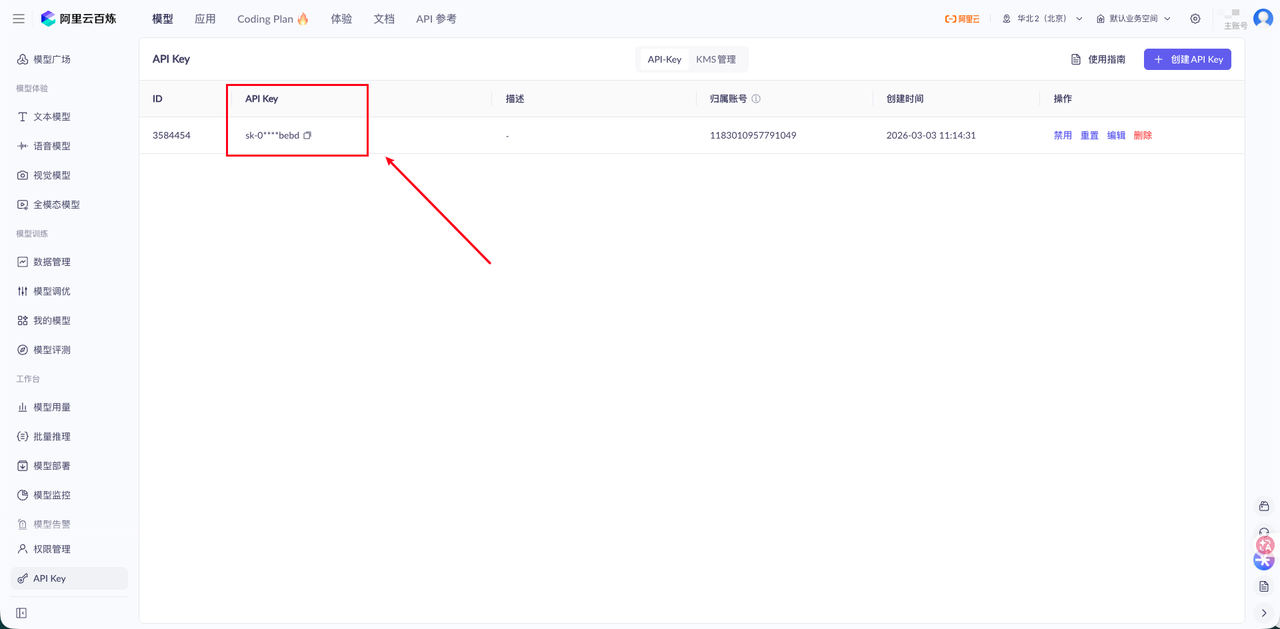Click the 创建 API Key button
The width and height of the screenshot is (1280, 629).
[1188, 60]
